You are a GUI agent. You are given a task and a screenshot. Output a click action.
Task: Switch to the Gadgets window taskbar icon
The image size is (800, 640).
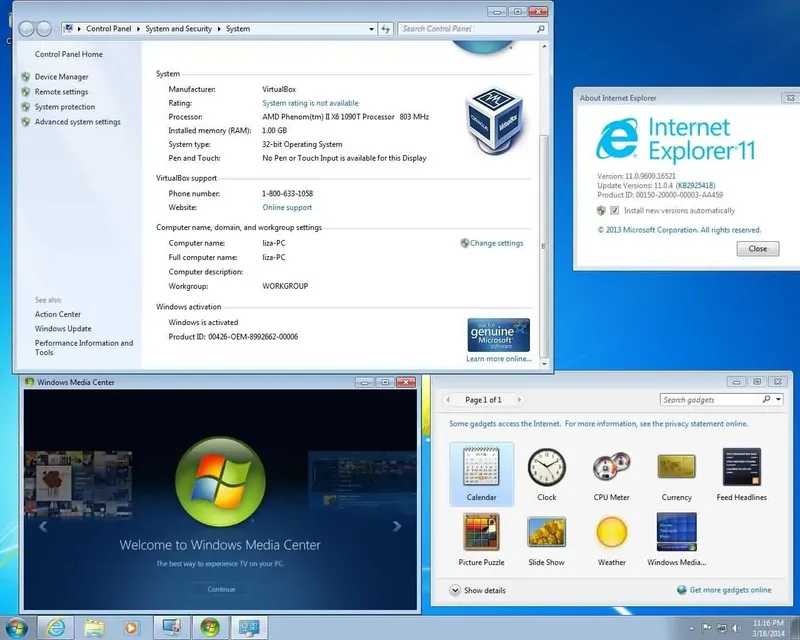[249, 628]
